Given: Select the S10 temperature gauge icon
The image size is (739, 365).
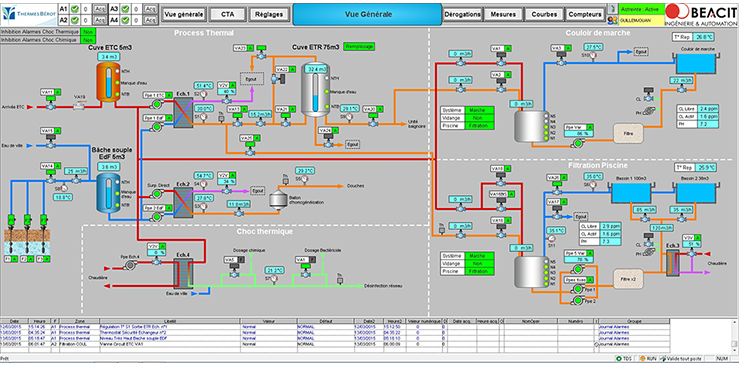Looking at the screenshot, I should pos(592,55).
